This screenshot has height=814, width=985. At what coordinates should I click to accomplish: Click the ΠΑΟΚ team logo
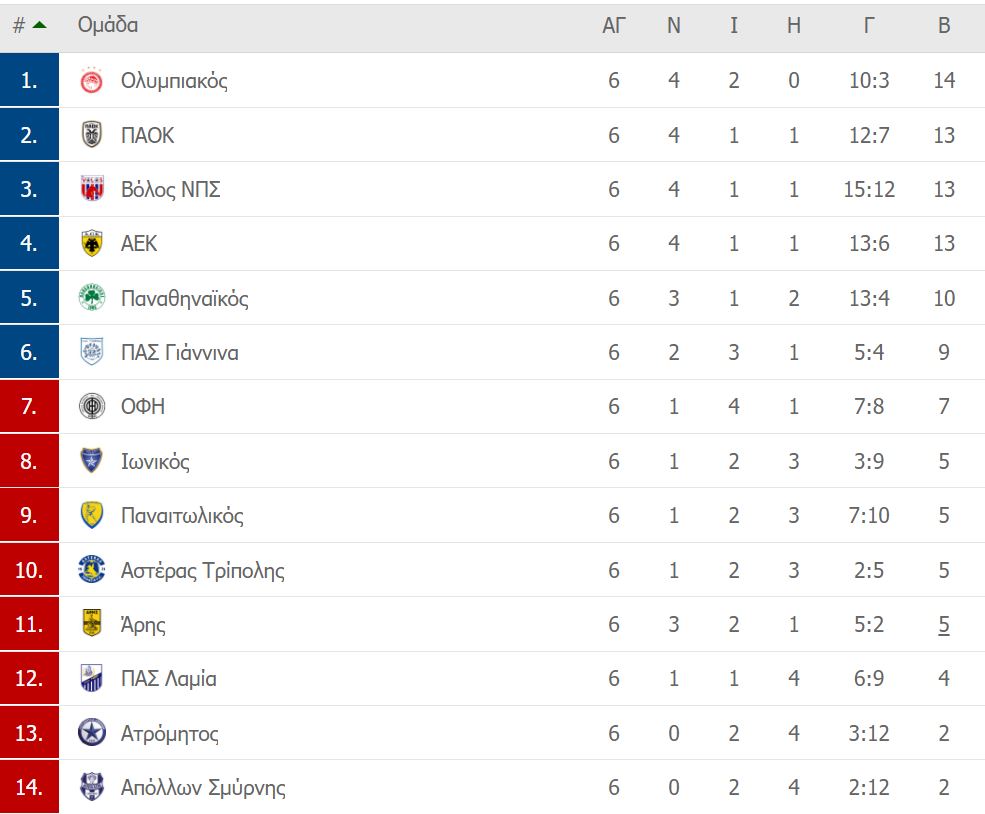[92, 135]
